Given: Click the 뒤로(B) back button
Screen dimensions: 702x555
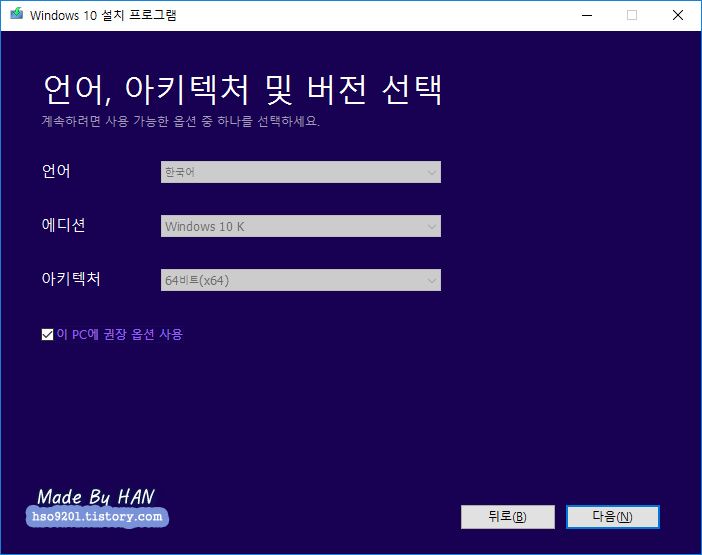Looking at the screenshot, I should pos(508,517).
